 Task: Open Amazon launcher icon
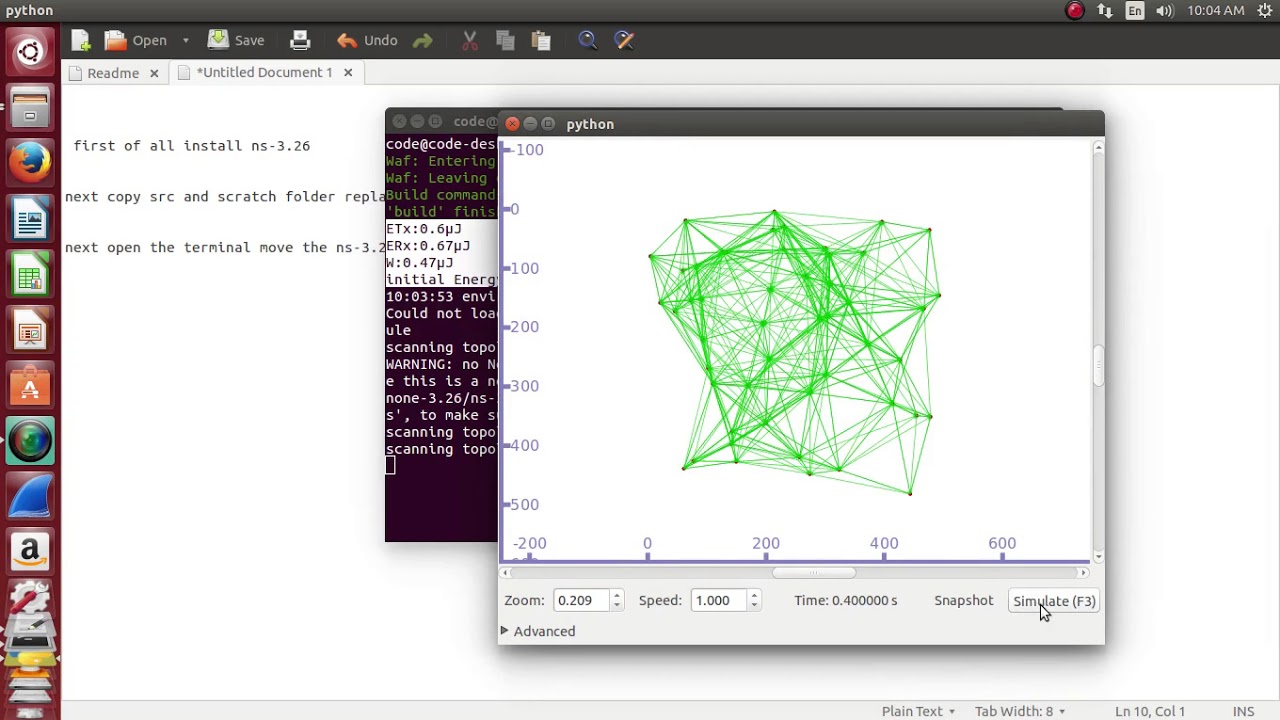30,551
